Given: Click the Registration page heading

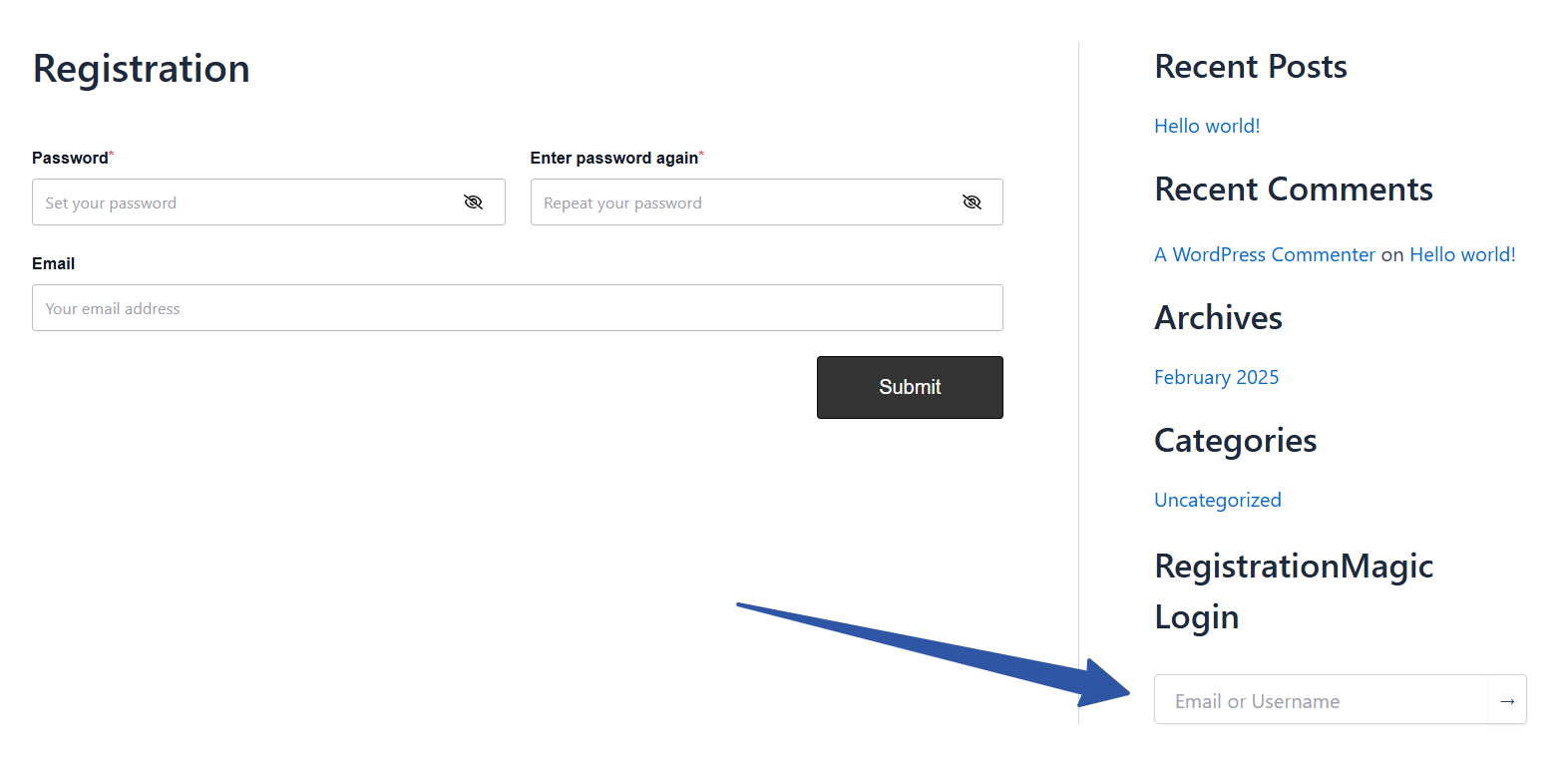Looking at the screenshot, I should 142,69.
